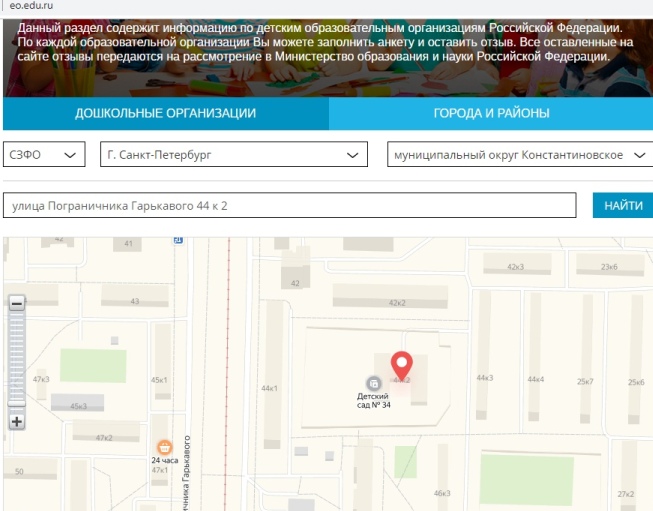This screenshot has height=511, width=653.
Task: Click building 42к2 on the map
Action: tap(397, 302)
